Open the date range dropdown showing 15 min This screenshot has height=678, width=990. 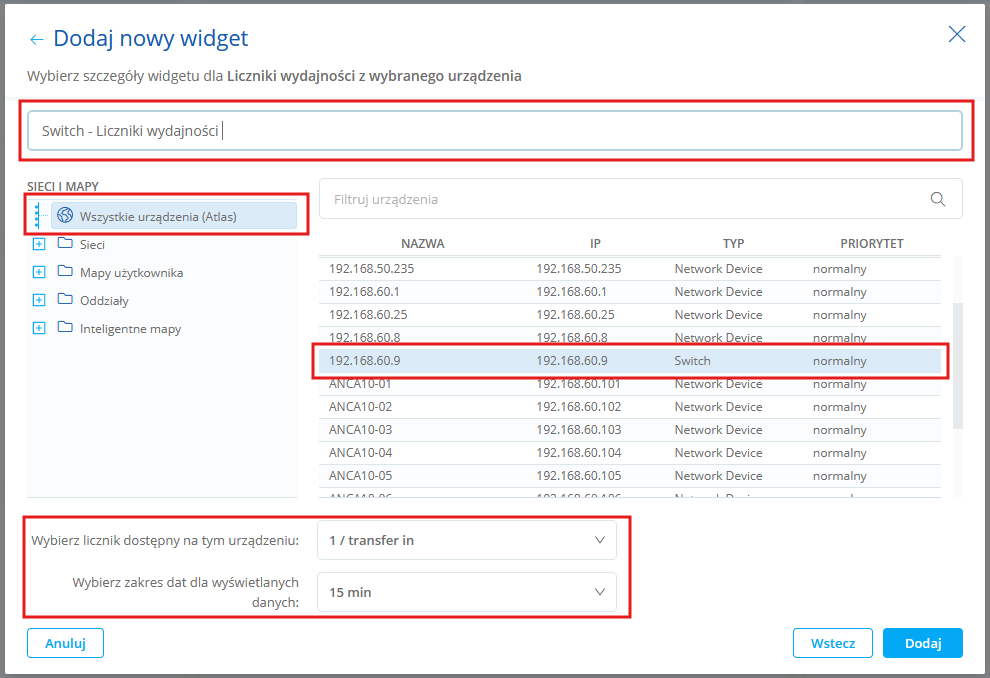[466, 592]
